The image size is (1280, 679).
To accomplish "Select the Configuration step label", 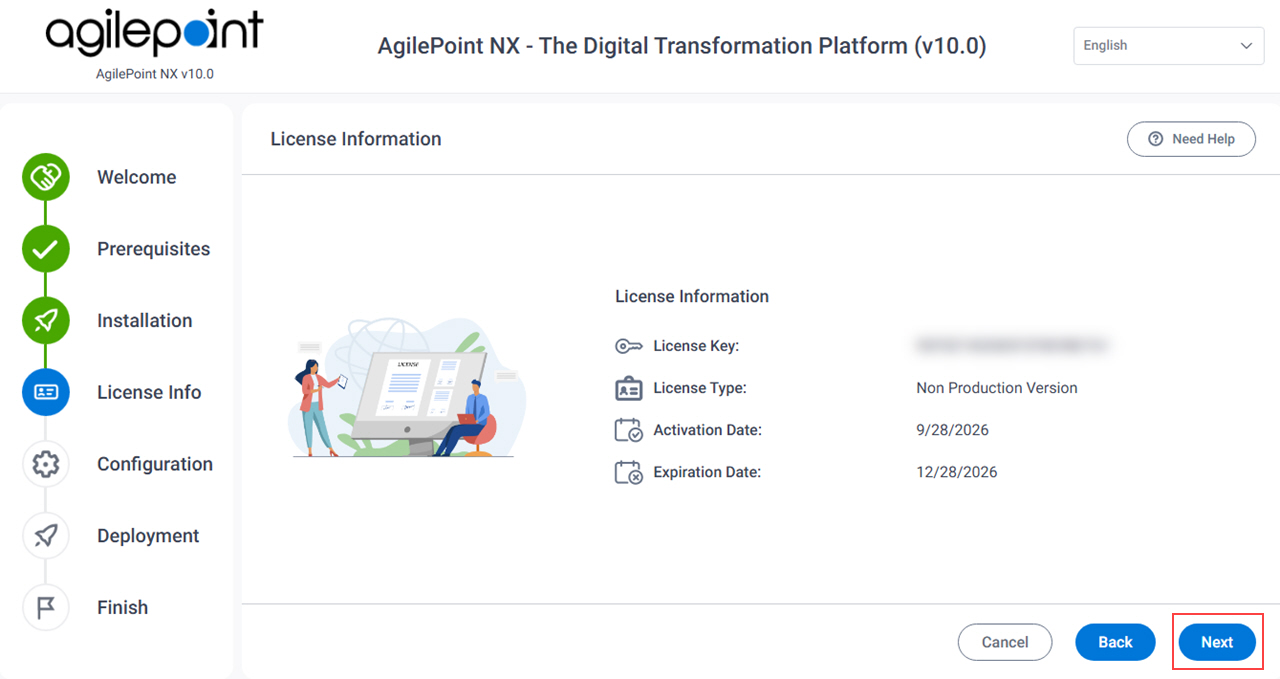I will (155, 464).
